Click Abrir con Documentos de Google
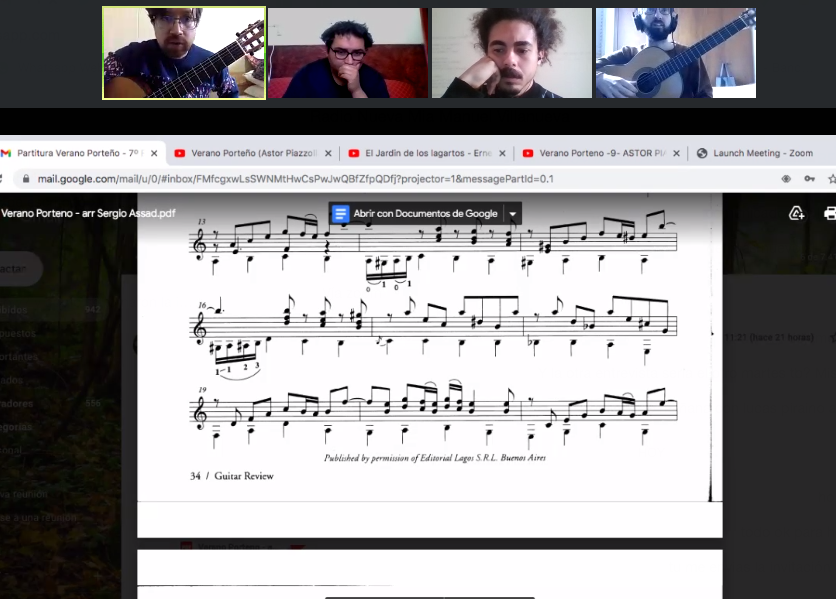Image resolution: width=836 pixels, height=599 pixels. pos(425,214)
